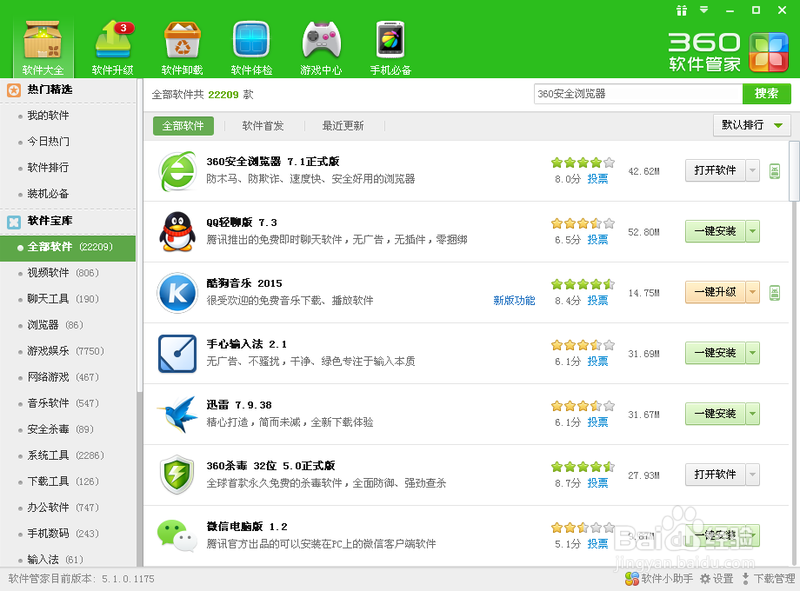
Task: Open 软件小助手 in status bar
Action: tap(659, 578)
